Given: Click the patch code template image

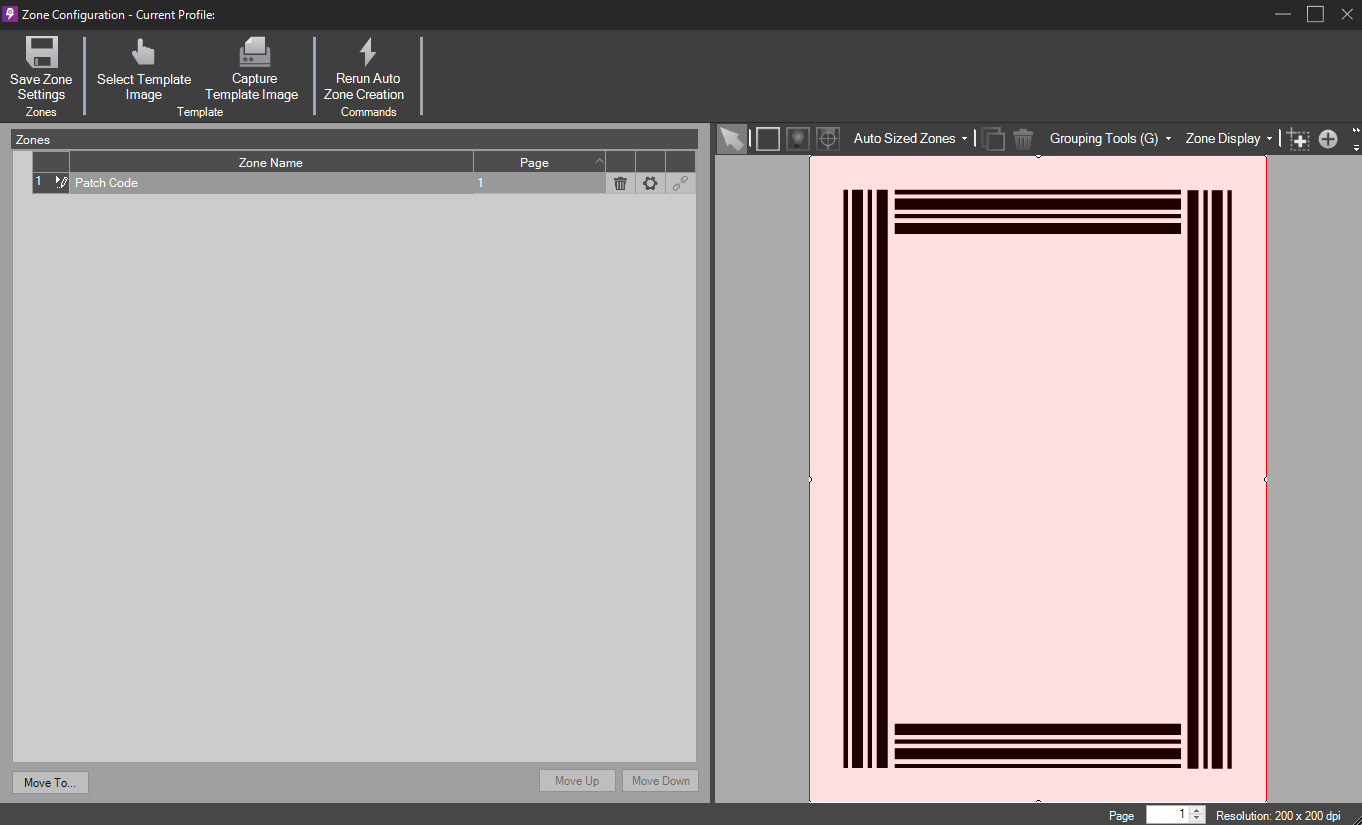Looking at the screenshot, I should pos(1038,479).
